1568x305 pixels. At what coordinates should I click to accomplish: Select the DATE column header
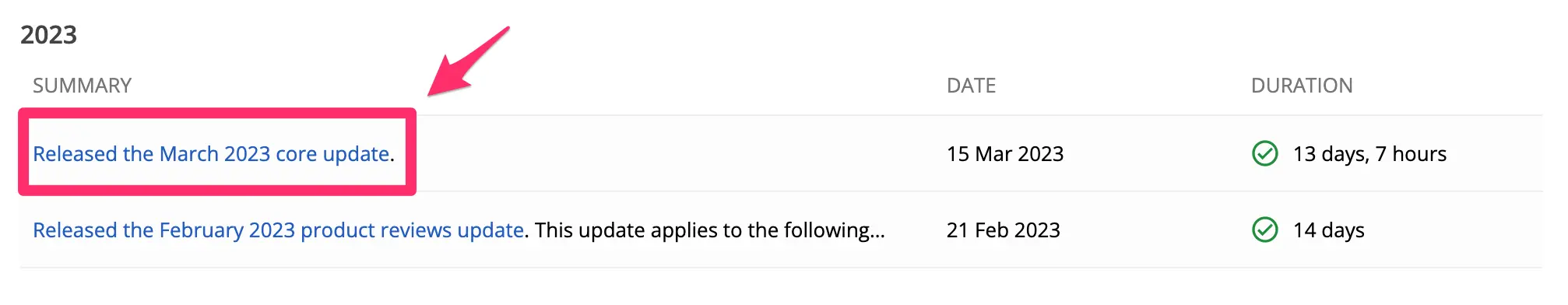click(x=971, y=86)
